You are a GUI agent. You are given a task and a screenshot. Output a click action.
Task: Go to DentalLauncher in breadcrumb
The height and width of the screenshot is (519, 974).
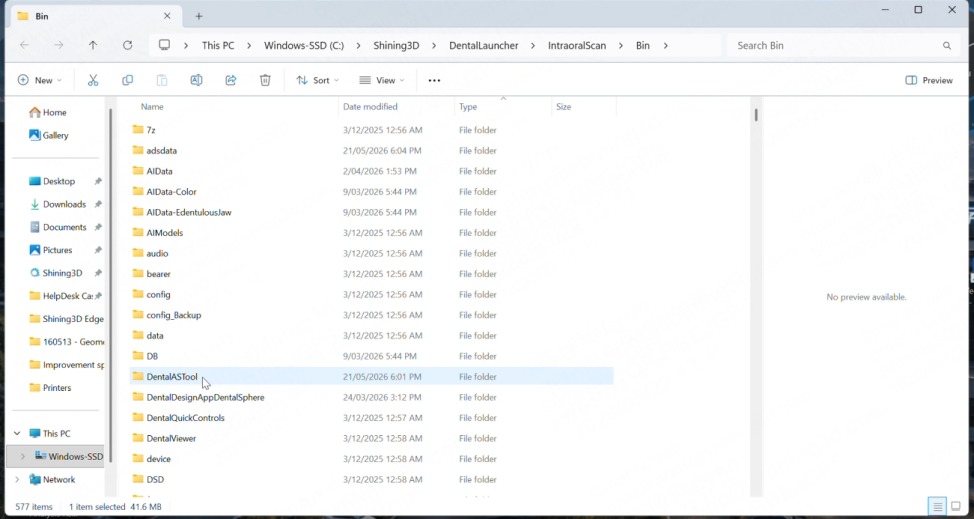(484, 45)
